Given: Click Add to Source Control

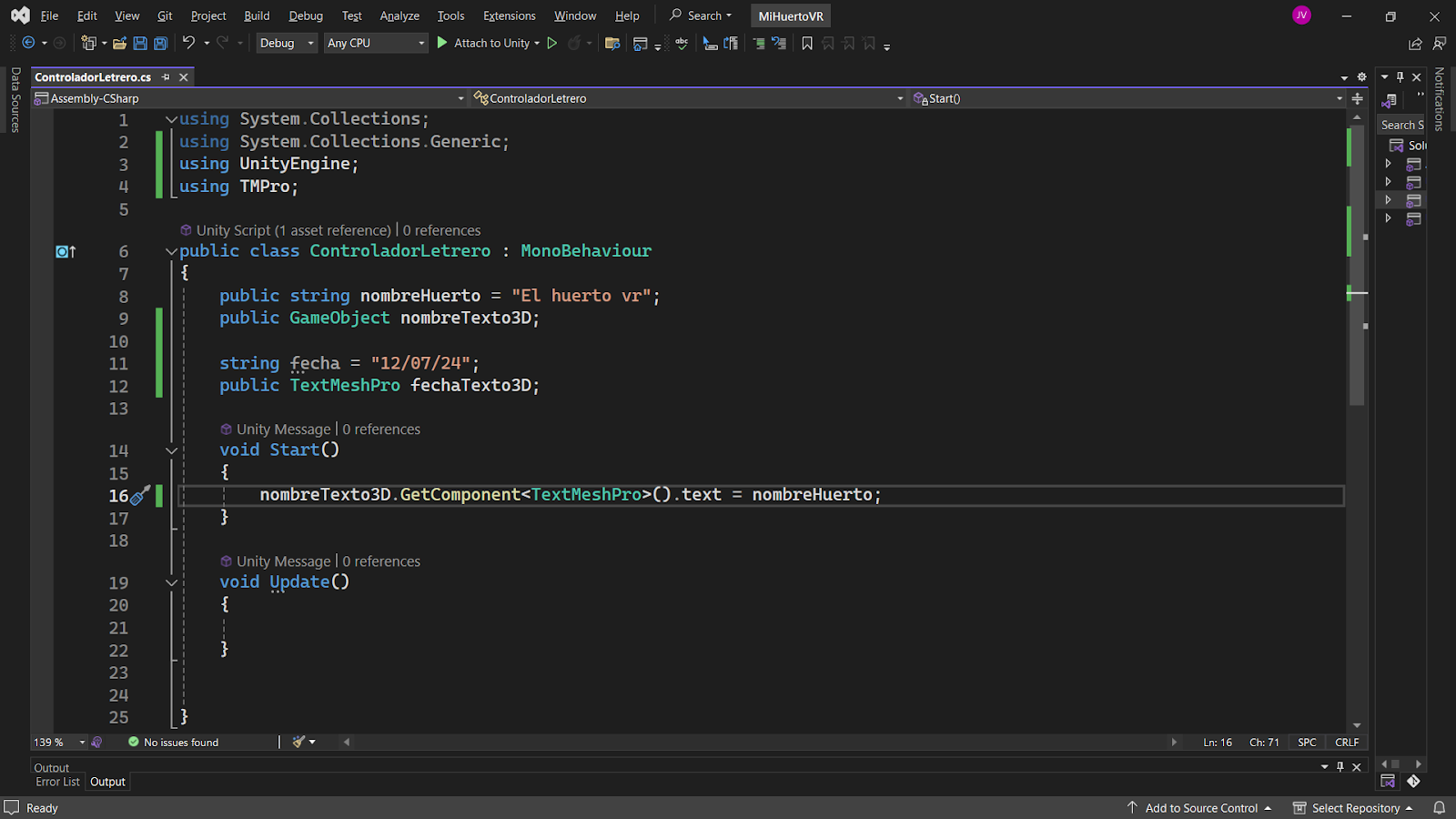Looking at the screenshot, I should (1200, 807).
